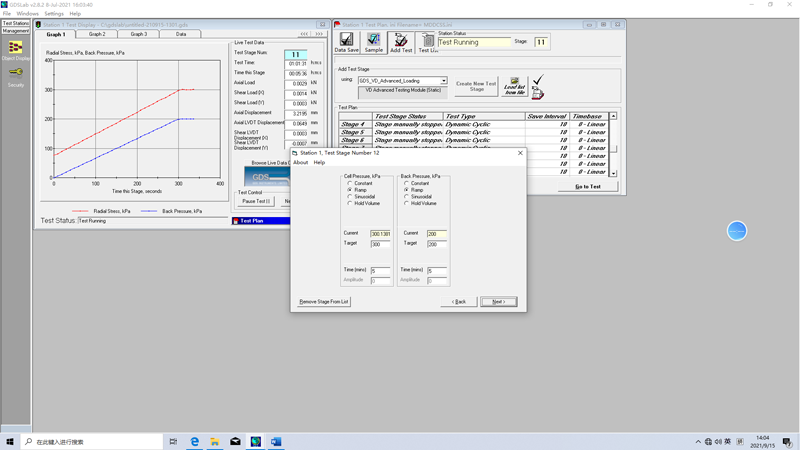This screenshot has height=450, width=800.
Task: Switch to the Graph 3 tab
Action: (x=139, y=34)
